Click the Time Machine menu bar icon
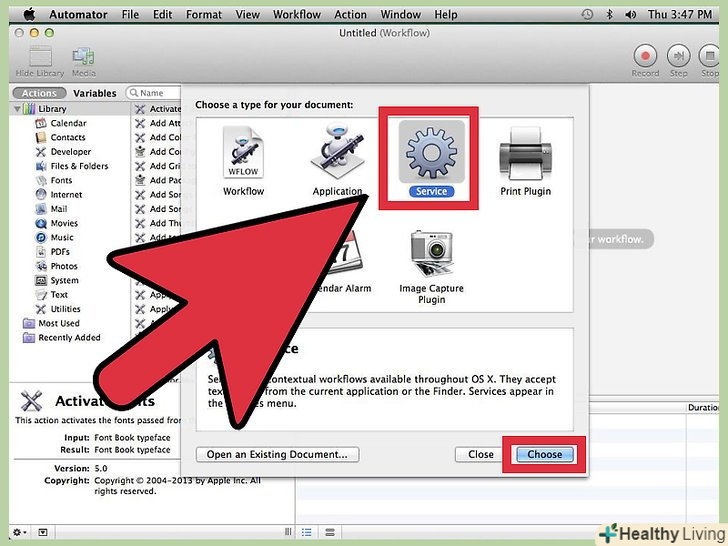This screenshot has height=546, width=728. [x=587, y=15]
